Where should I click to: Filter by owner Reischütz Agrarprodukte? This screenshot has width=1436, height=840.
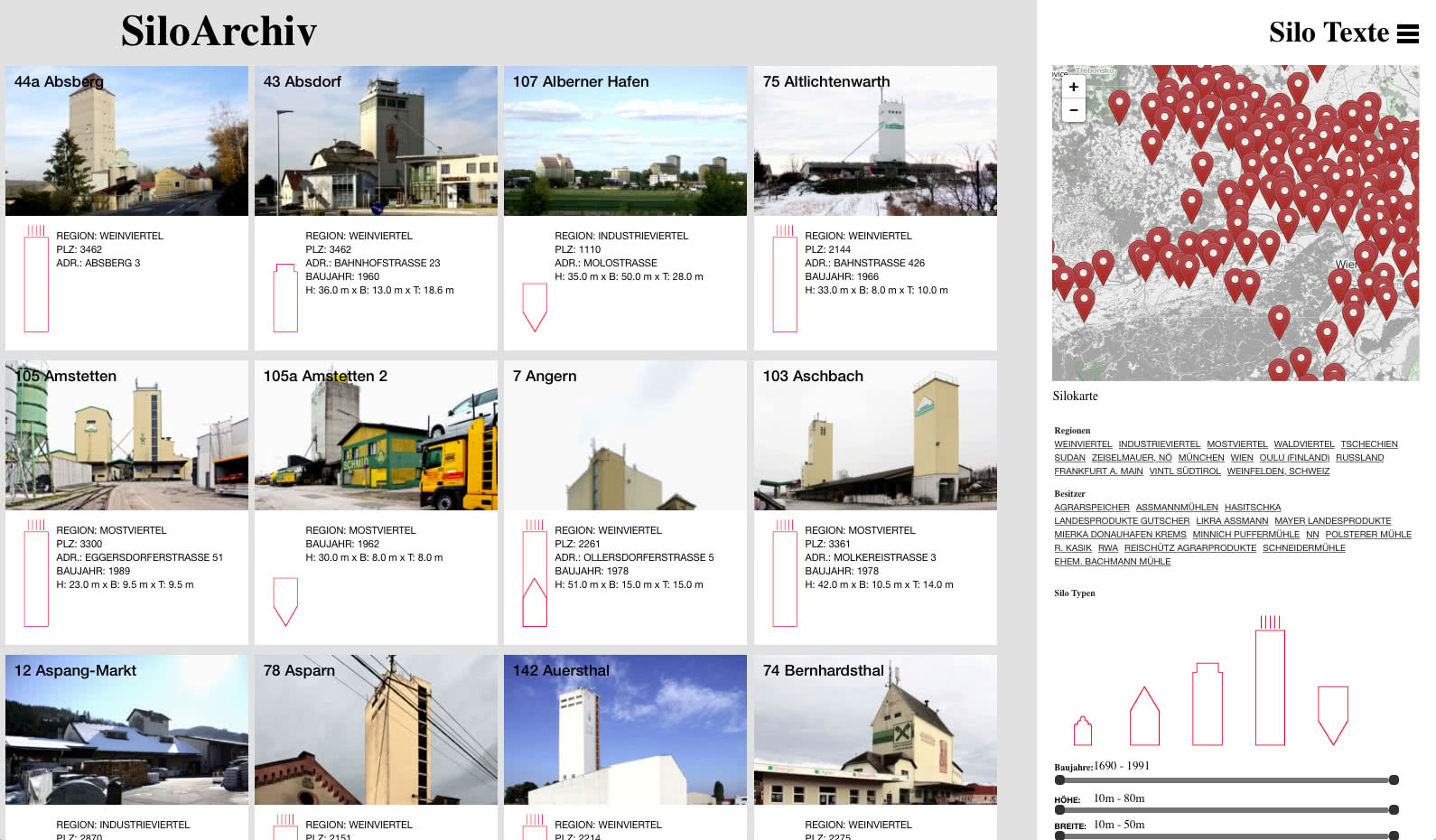tap(1190, 548)
